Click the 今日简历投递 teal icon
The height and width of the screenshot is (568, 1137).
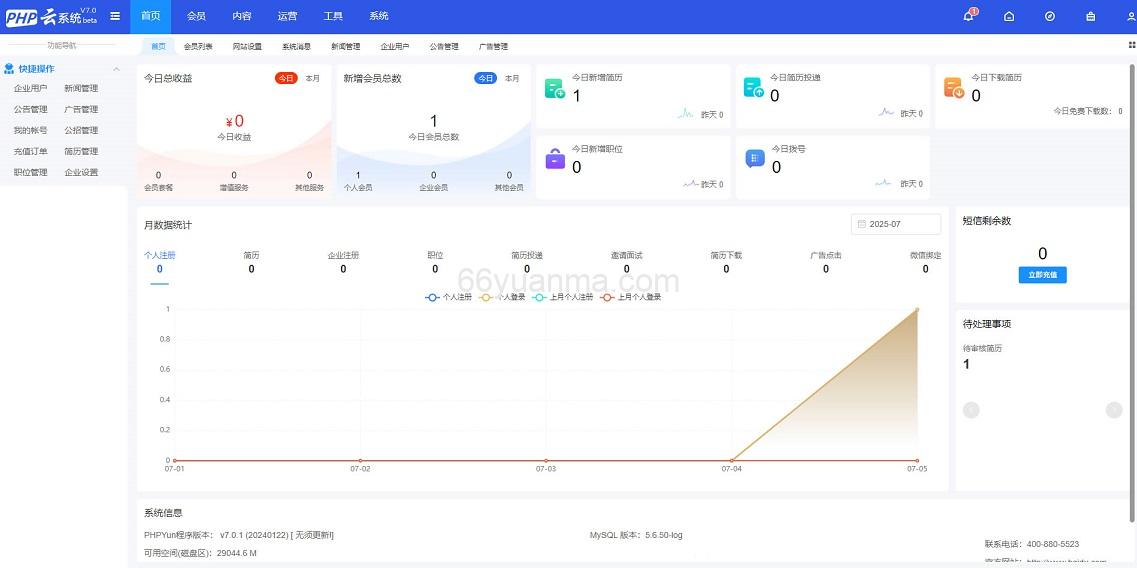click(x=753, y=88)
